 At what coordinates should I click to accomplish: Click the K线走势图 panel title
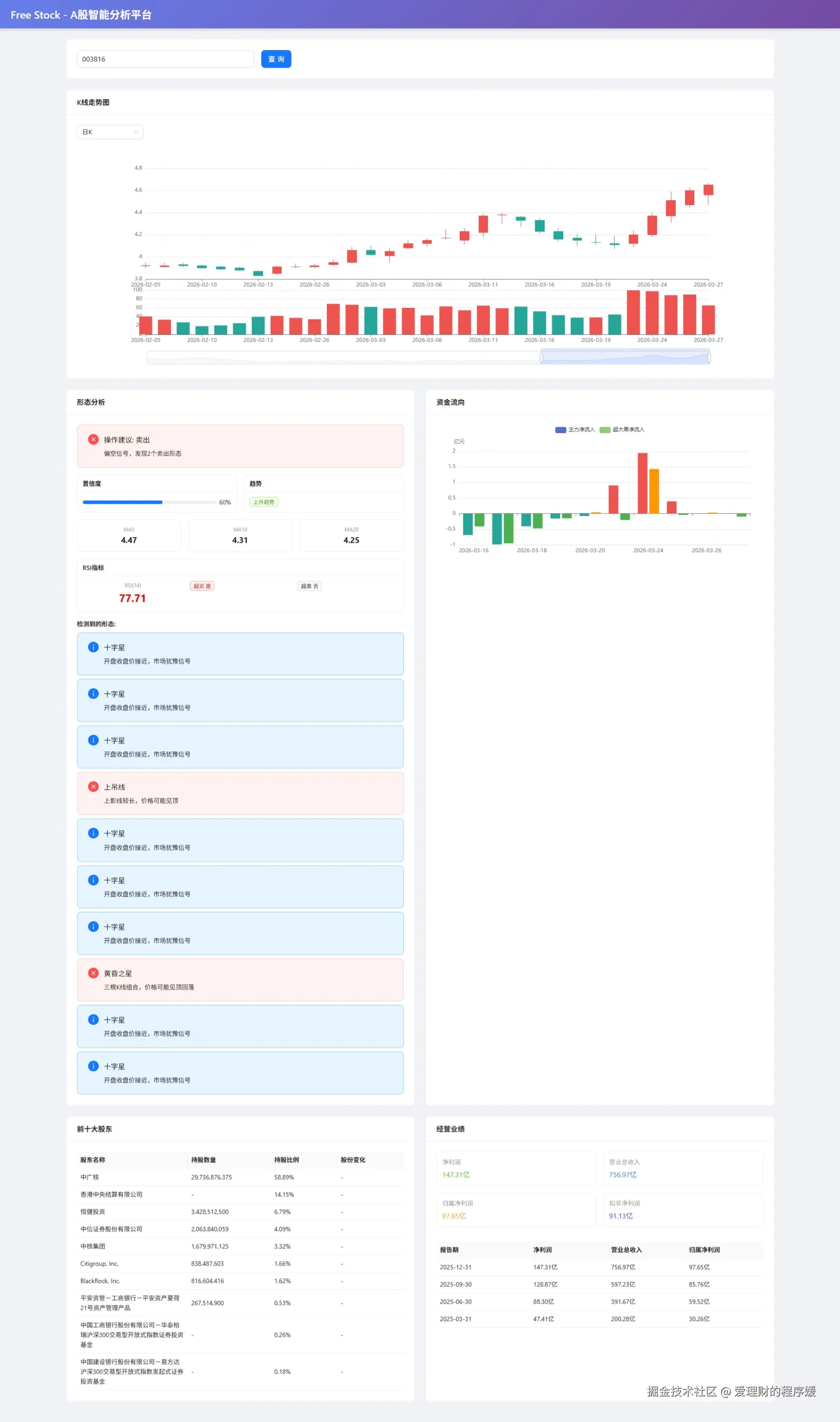(x=93, y=103)
